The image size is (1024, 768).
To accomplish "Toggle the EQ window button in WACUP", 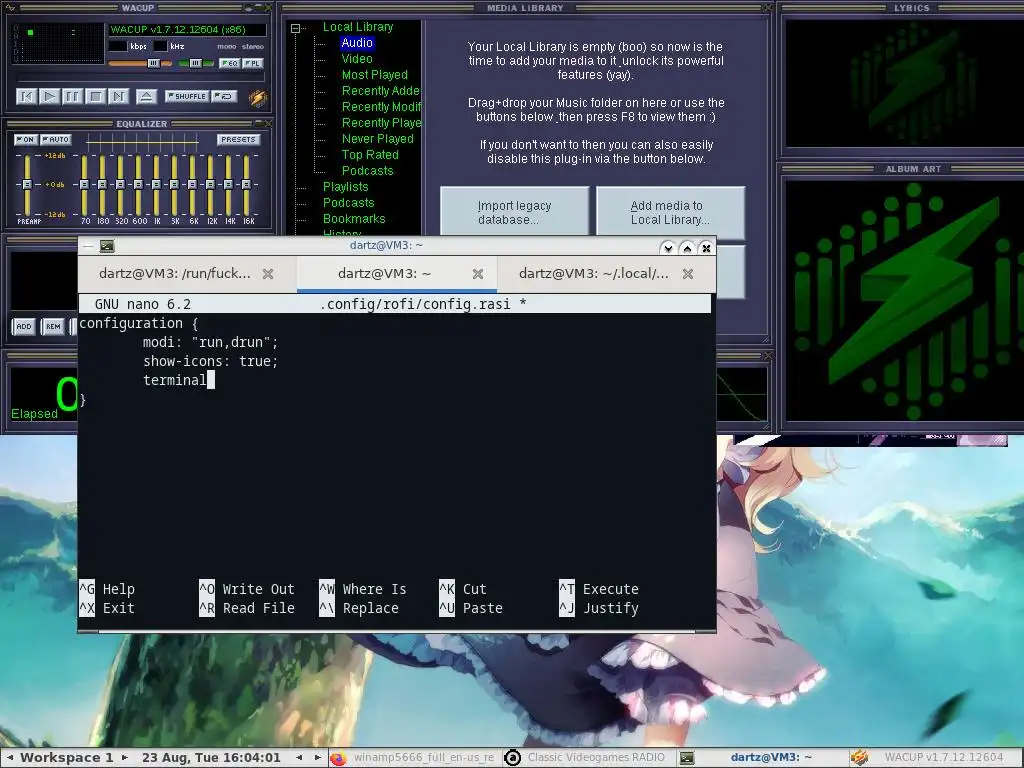I will pyautogui.click(x=229, y=63).
